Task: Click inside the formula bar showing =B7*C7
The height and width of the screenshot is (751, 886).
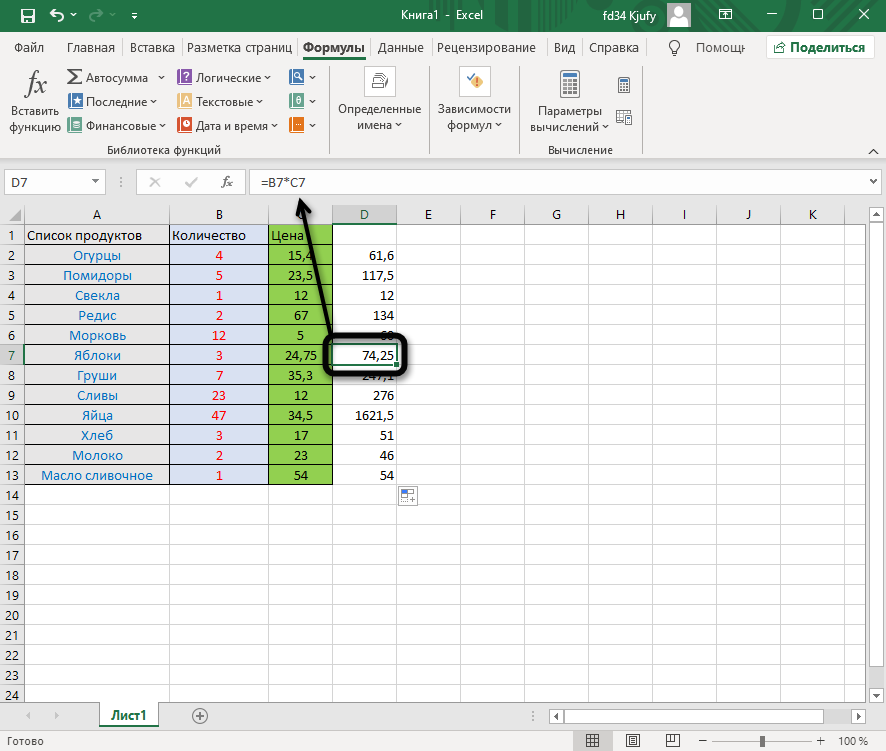Action: [x=560, y=182]
